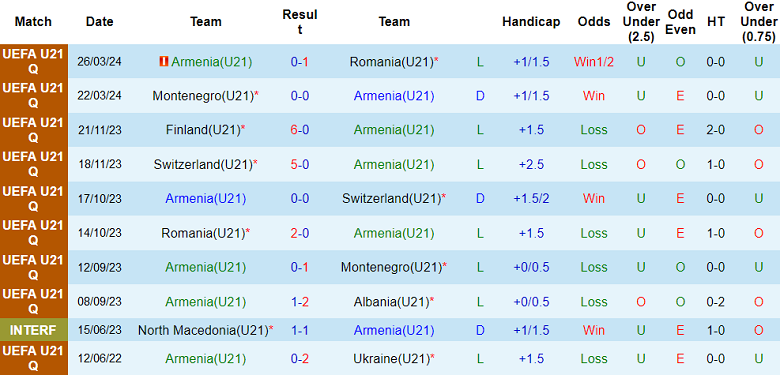Open Armenia(U21) team link in 26/03/24 row
The width and height of the screenshot is (780, 375).
click(211, 62)
